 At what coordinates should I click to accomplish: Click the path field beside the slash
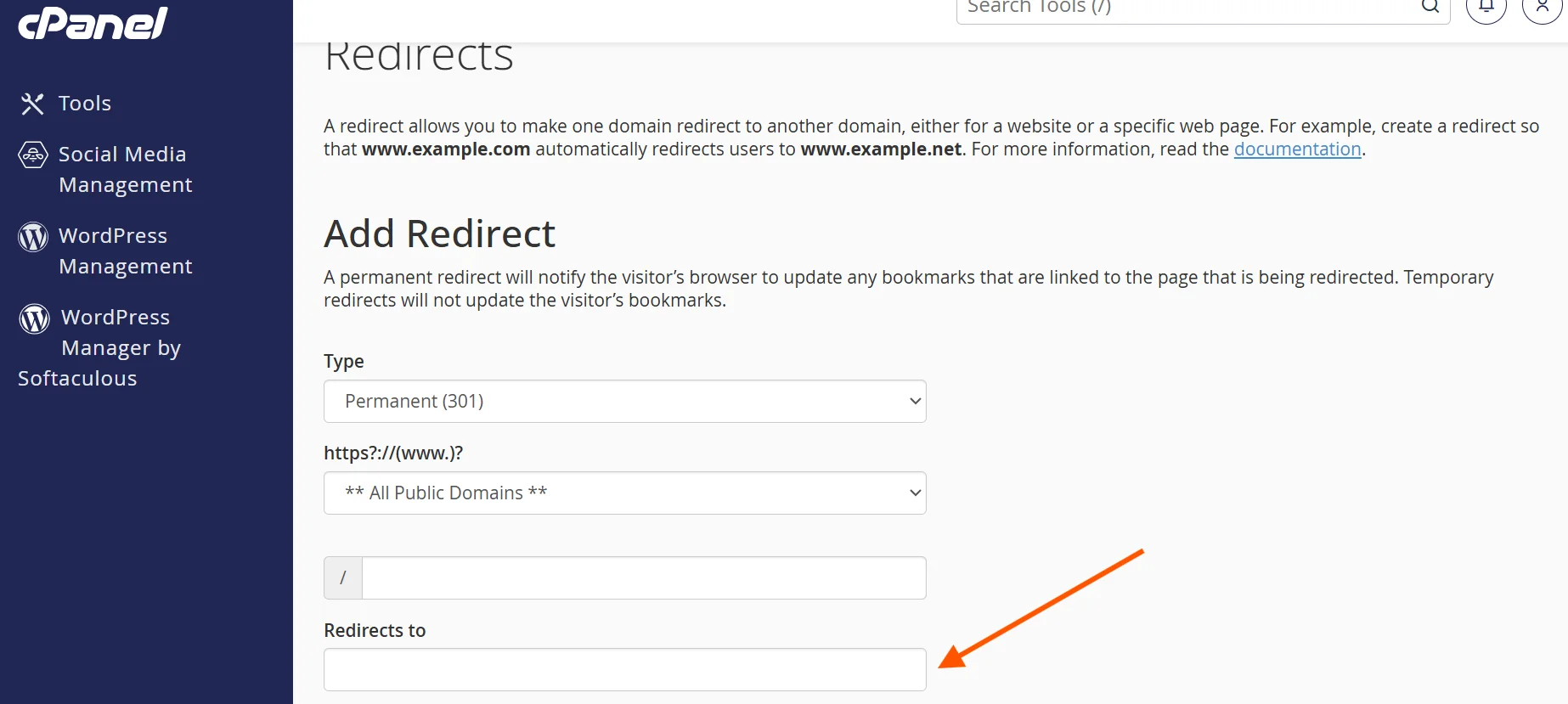pyautogui.click(x=643, y=577)
